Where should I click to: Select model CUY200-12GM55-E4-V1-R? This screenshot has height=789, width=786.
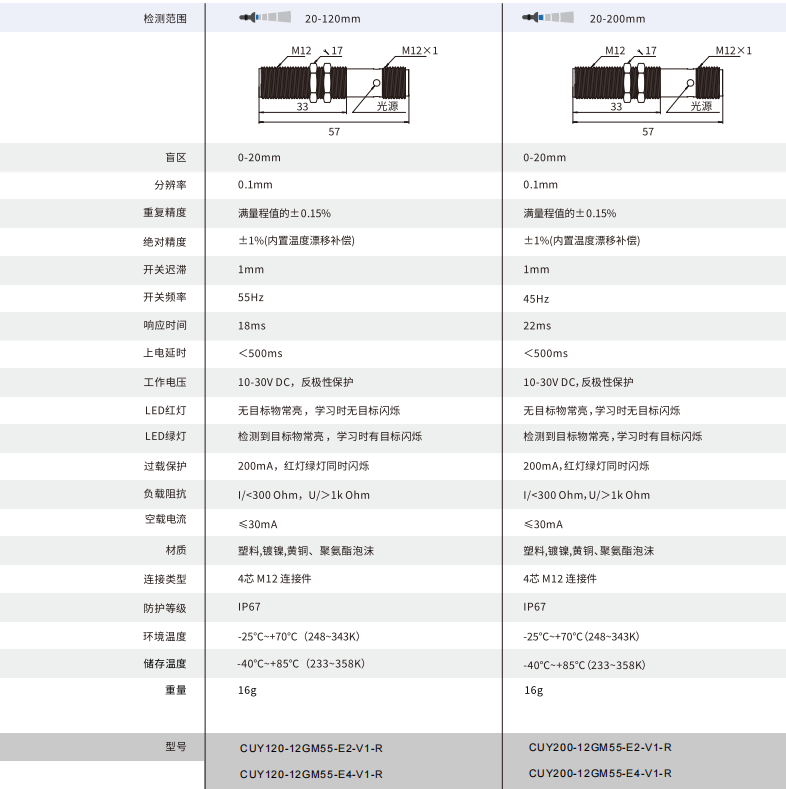(600, 773)
